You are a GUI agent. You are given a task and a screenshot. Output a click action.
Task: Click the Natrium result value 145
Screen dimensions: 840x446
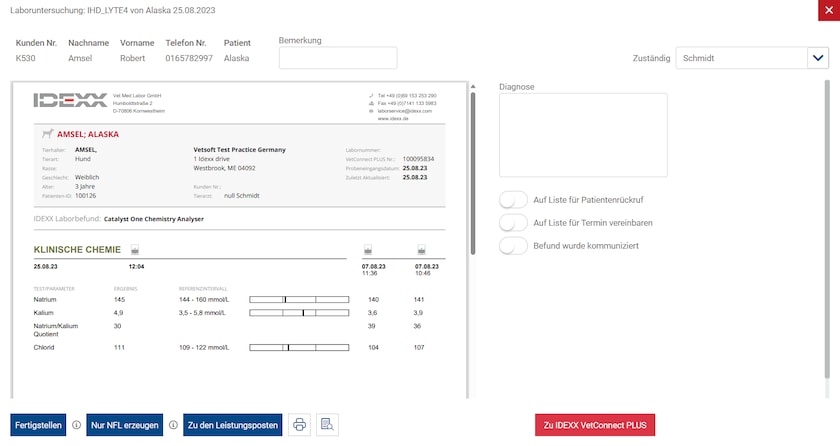[119, 300]
